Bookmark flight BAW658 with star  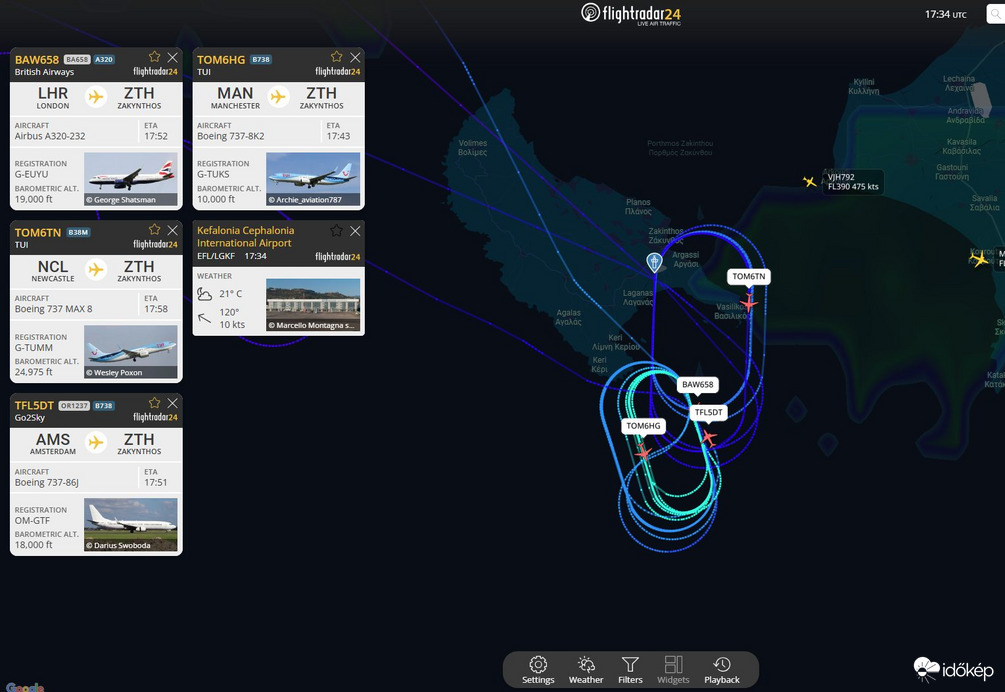[154, 58]
